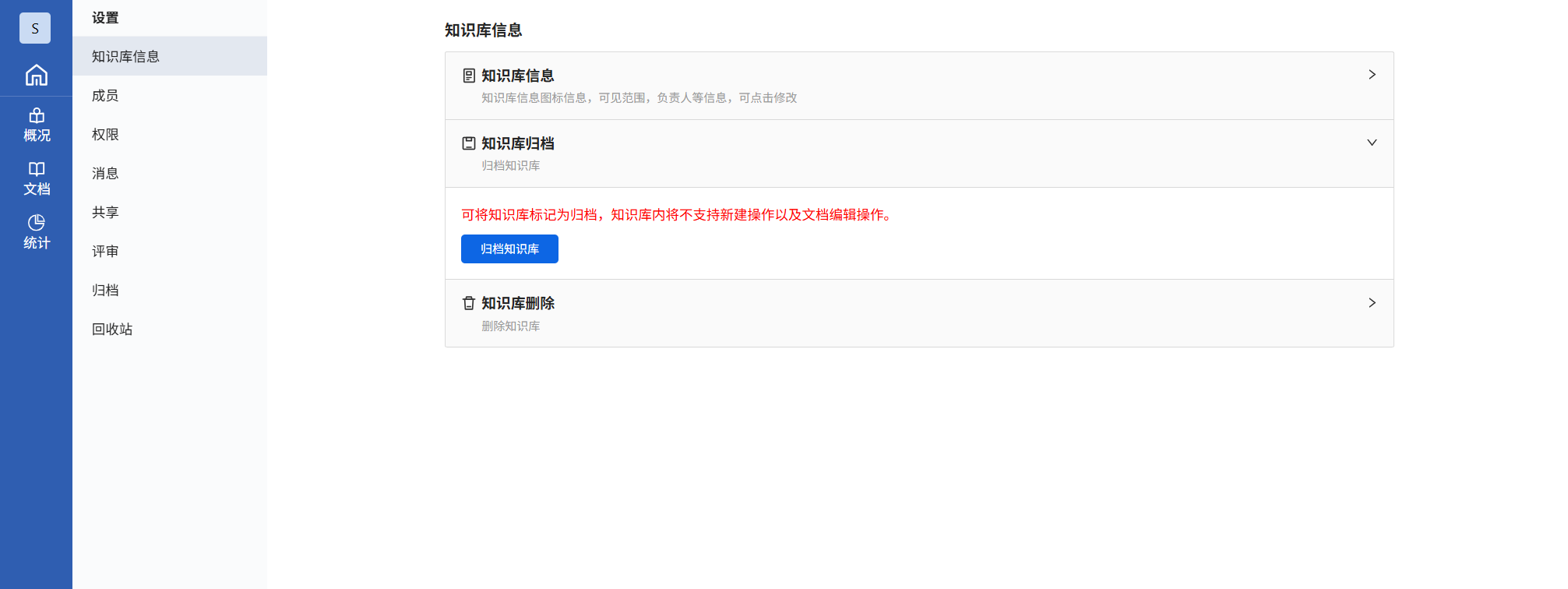Click the S avatar at top left
The width and height of the screenshot is (1568, 589).
pos(35,28)
